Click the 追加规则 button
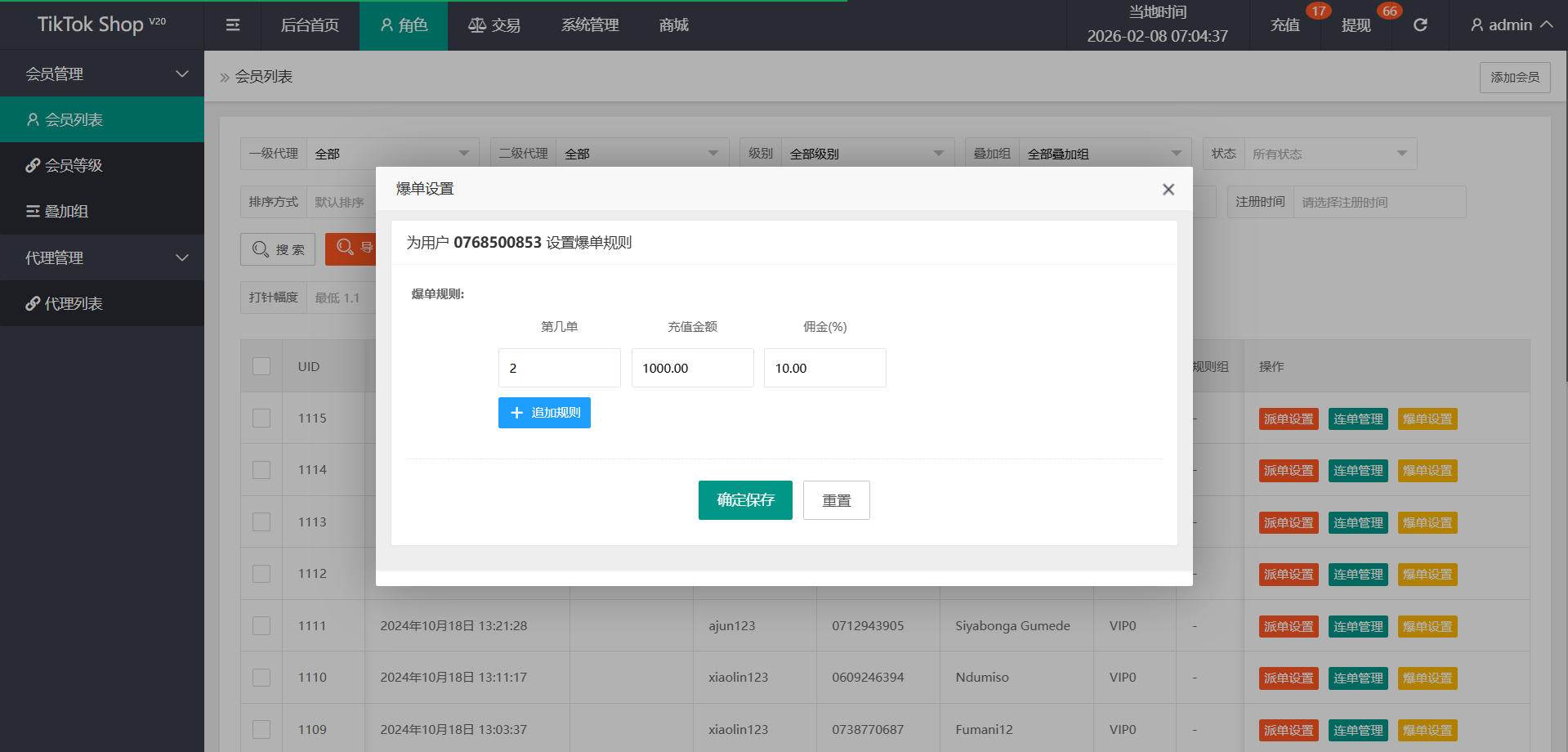The image size is (1568, 752). coord(544,413)
